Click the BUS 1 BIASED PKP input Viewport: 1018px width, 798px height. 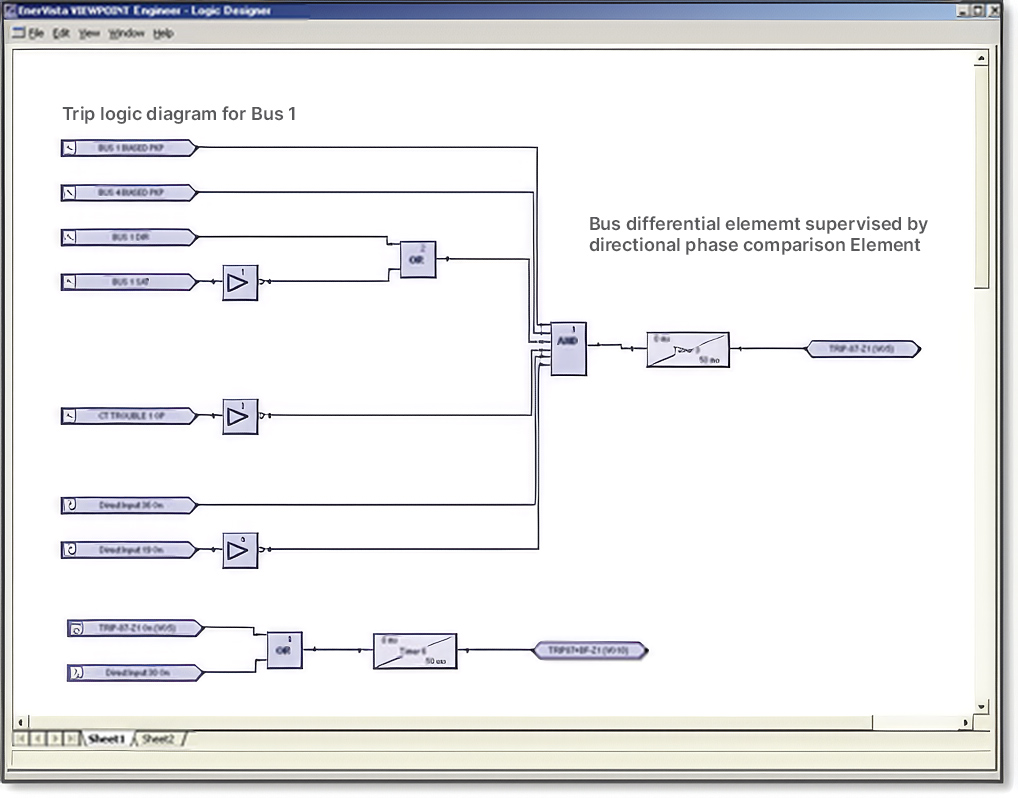[x=129, y=148]
